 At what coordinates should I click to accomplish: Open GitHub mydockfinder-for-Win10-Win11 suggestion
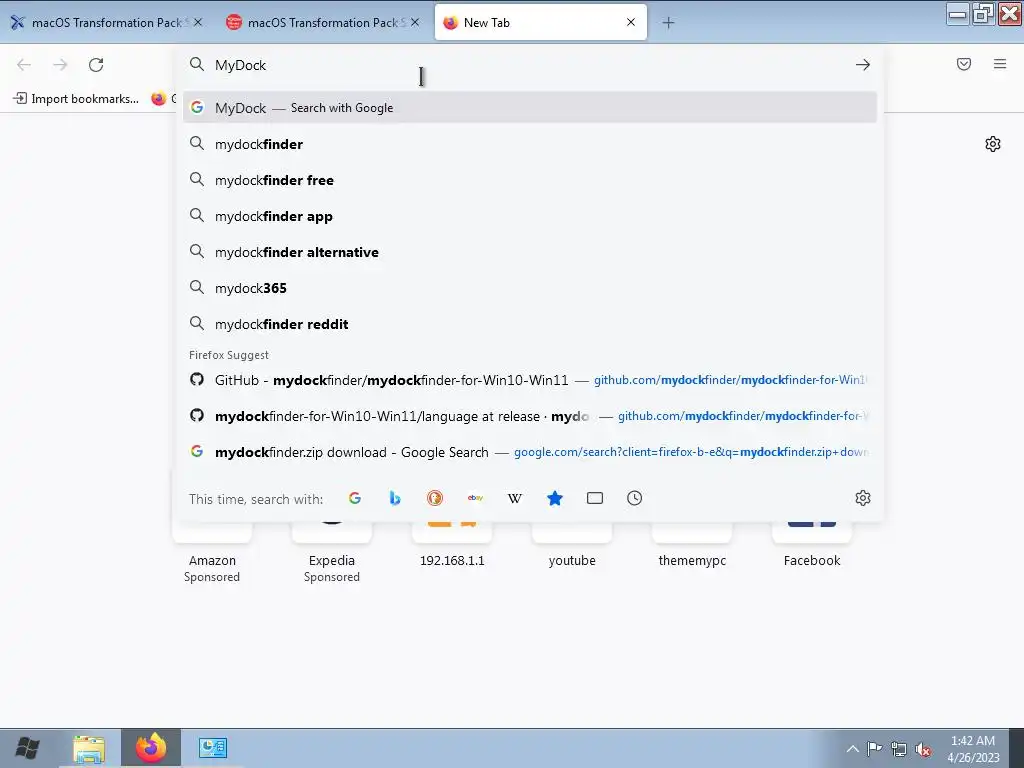coord(530,379)
